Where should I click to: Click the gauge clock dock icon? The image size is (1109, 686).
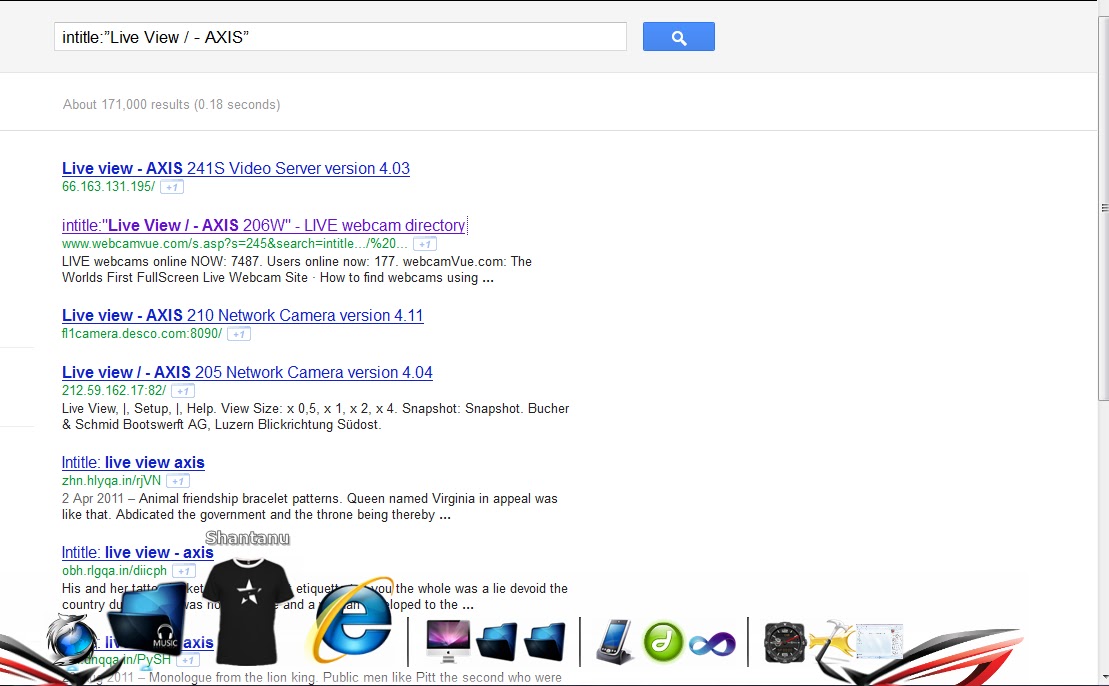[784, 644]
